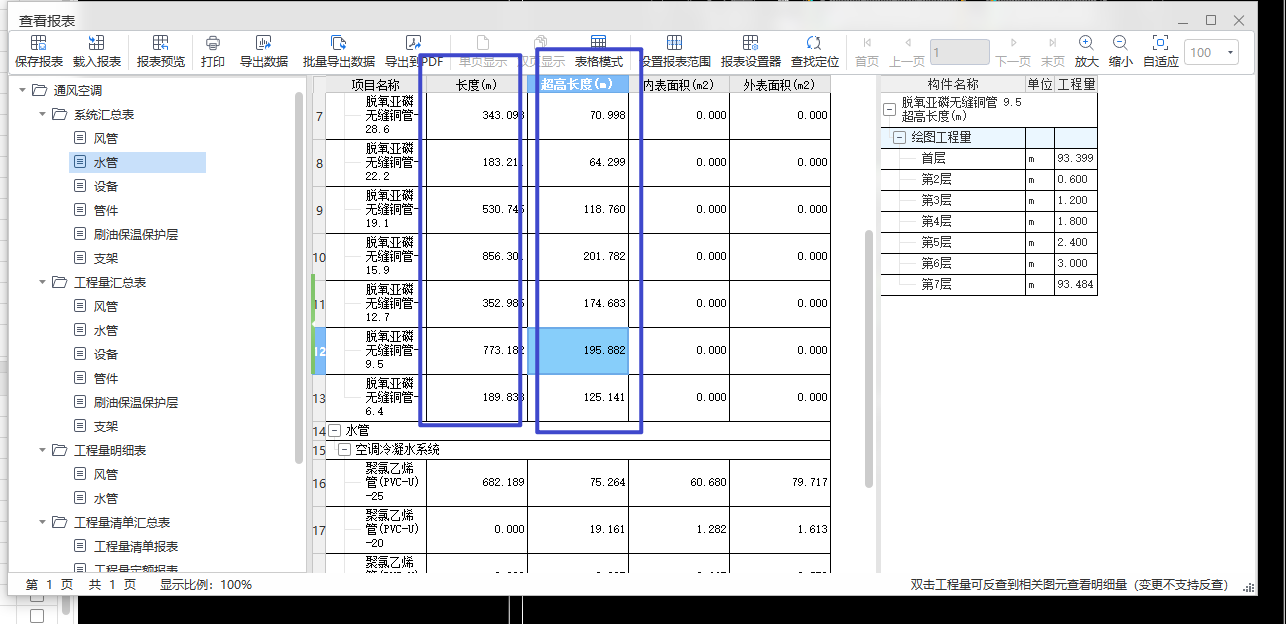Collapse the 工程量汇总表 tree folder

(x=42, y=282)
